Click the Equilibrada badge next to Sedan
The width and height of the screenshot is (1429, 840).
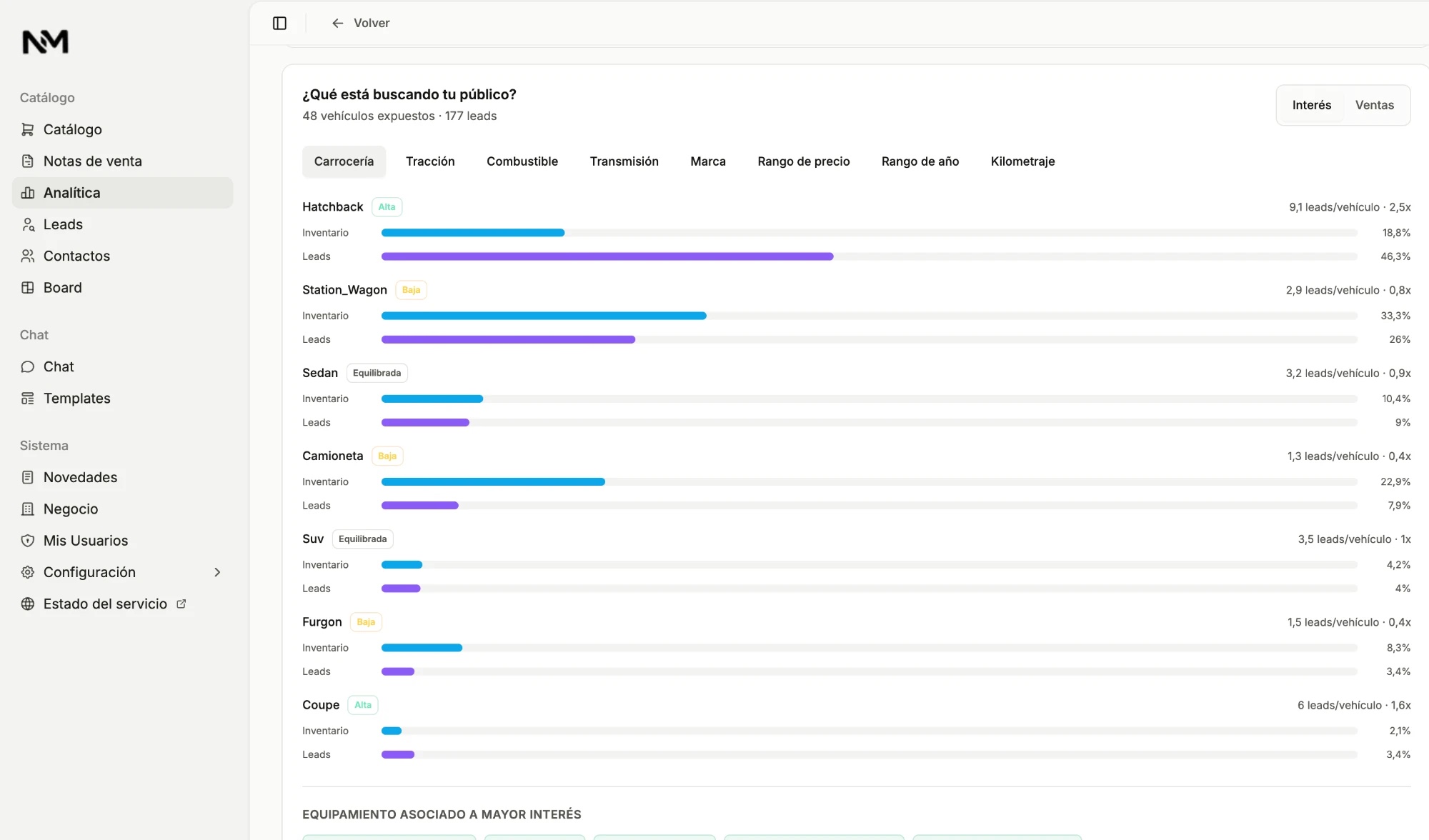[377, 373]
